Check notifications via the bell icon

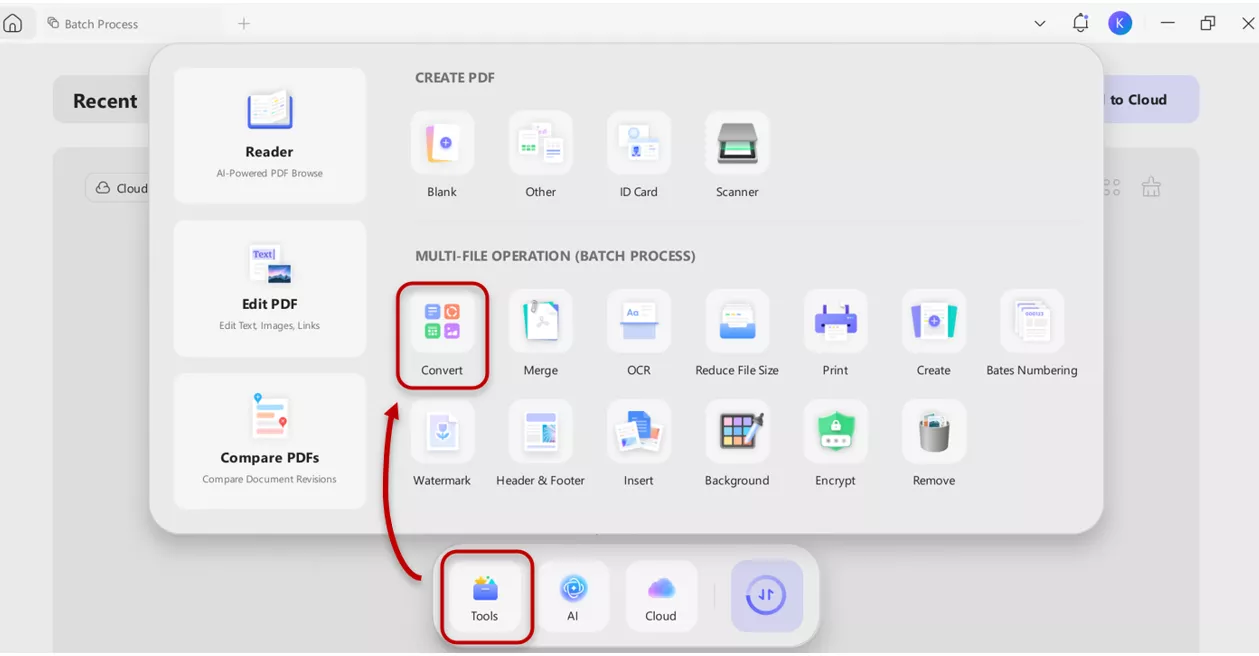tap(1080, 22)
